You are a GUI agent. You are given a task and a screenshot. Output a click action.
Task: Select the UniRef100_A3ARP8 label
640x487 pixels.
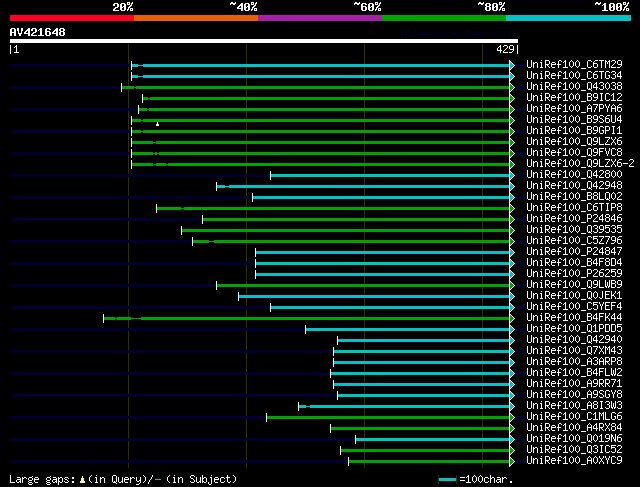click(x=574, y=362)
